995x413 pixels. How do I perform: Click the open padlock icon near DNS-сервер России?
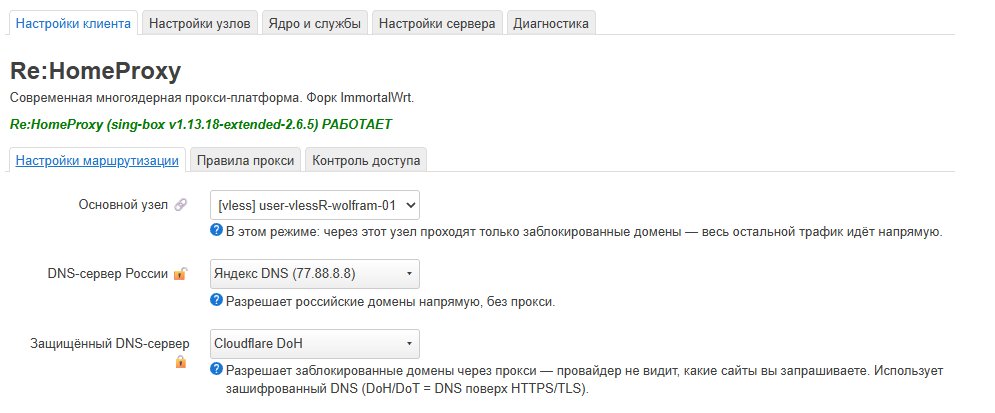[181, 274]
